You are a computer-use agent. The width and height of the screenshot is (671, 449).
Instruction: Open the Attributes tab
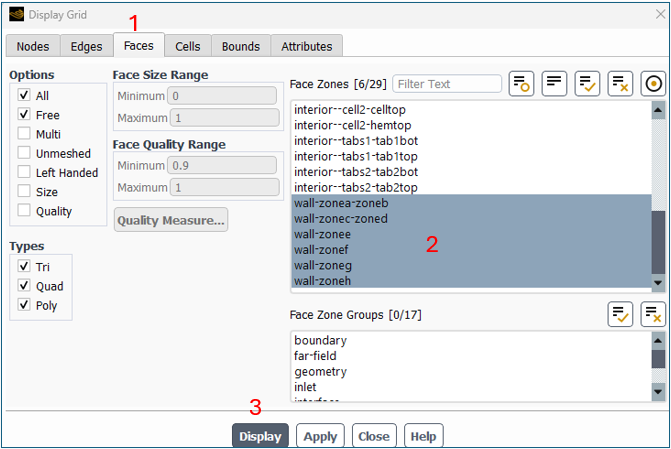[306, 46]
